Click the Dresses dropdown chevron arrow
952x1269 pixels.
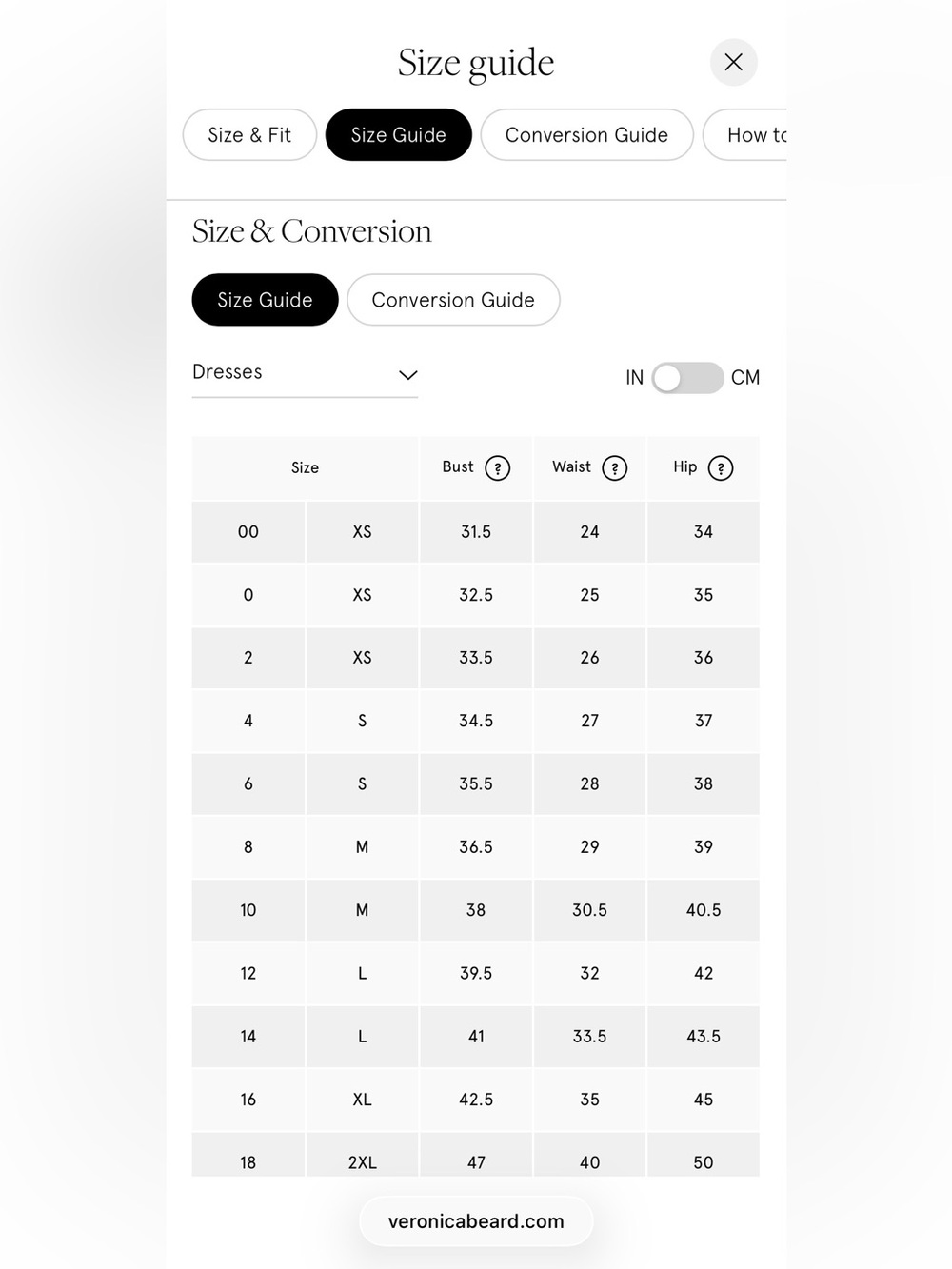coord(407,375)
